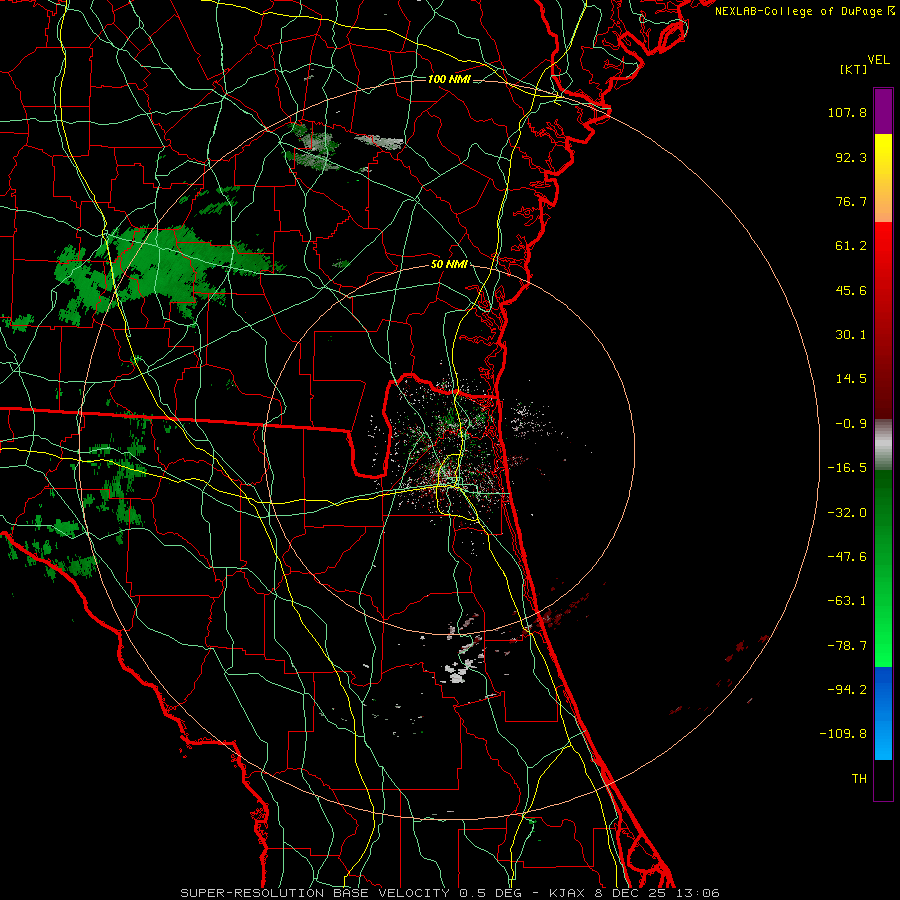Click the Super-Resolution Base Velocity caption text

click(x=449, y=893)
